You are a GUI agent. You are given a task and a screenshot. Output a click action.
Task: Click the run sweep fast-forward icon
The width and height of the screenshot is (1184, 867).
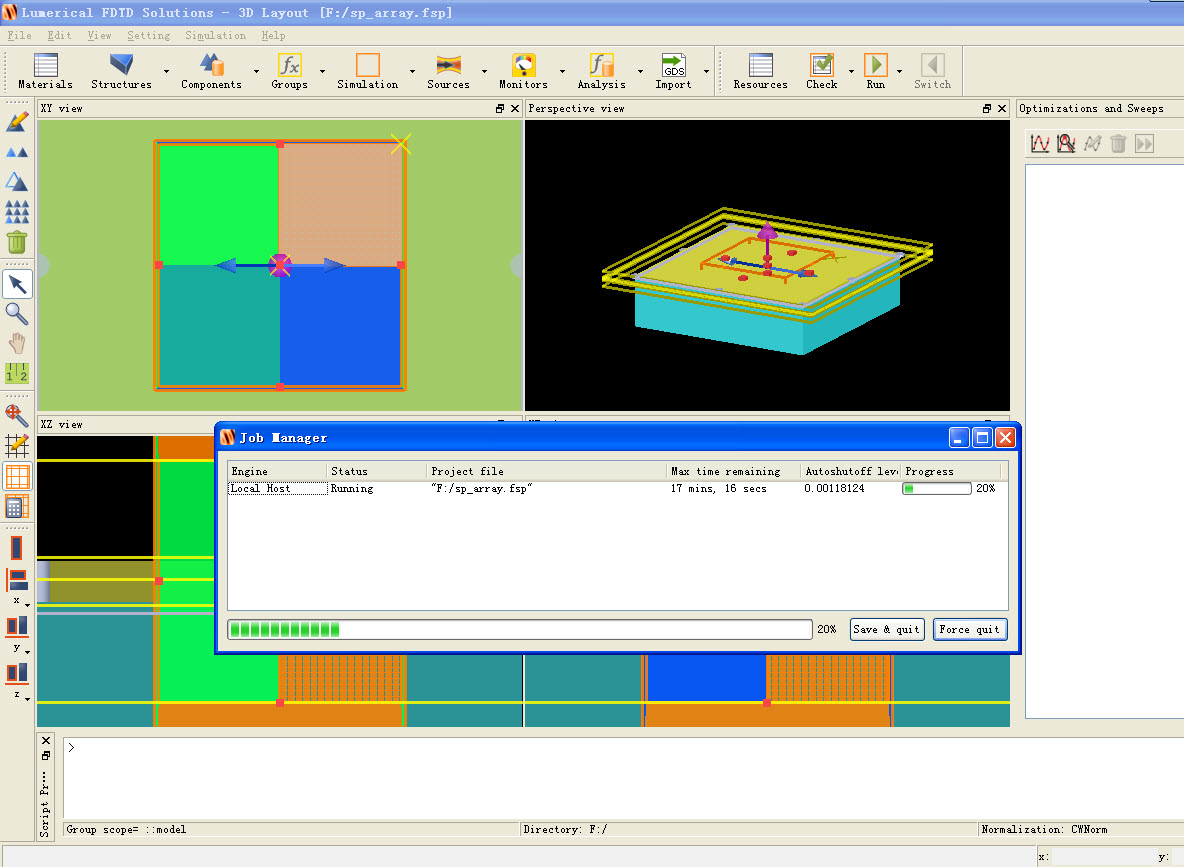pyautogui.click(x=1145, y=143)
